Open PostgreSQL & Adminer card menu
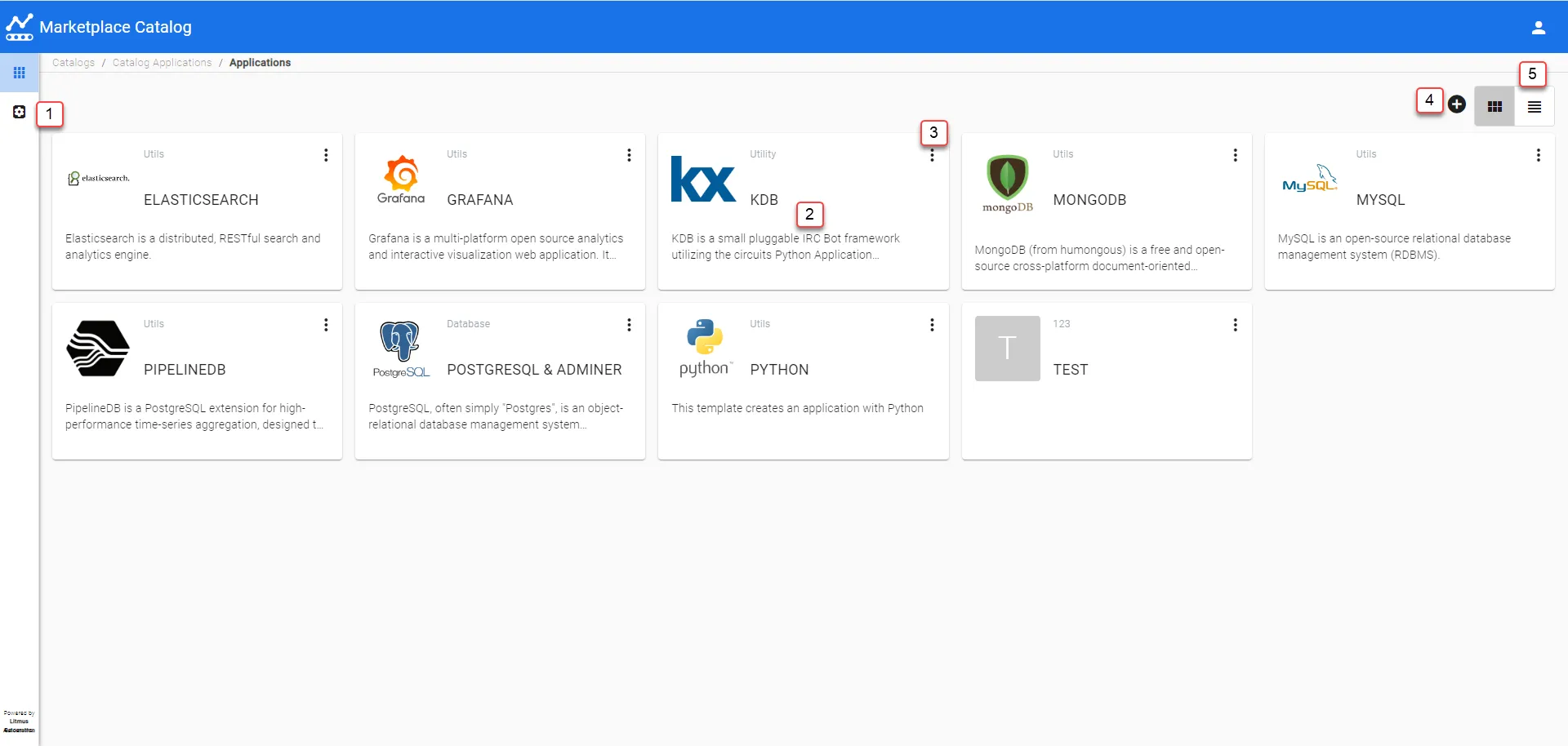 [629, 325]
